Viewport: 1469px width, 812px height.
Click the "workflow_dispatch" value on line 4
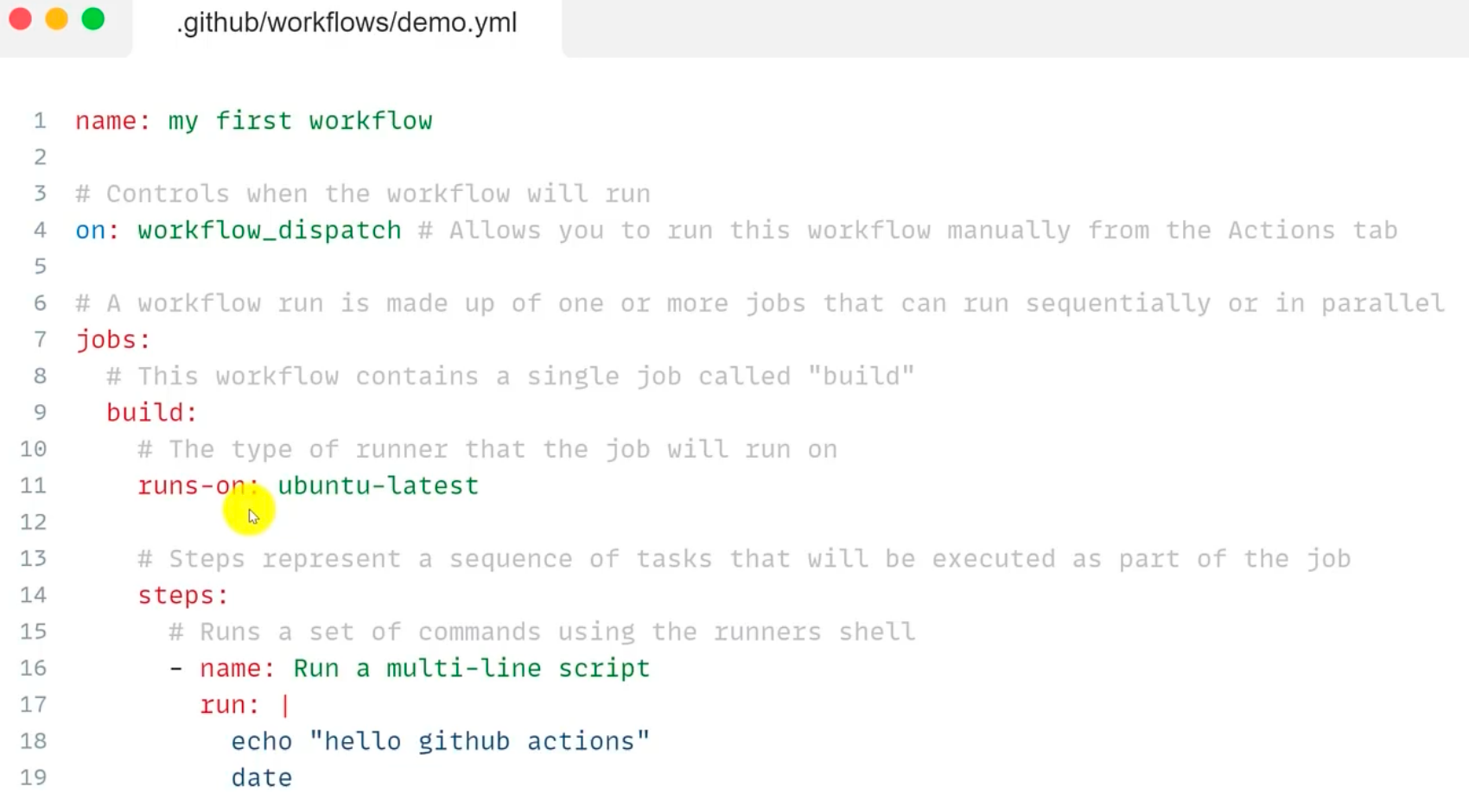coord(269,231)
